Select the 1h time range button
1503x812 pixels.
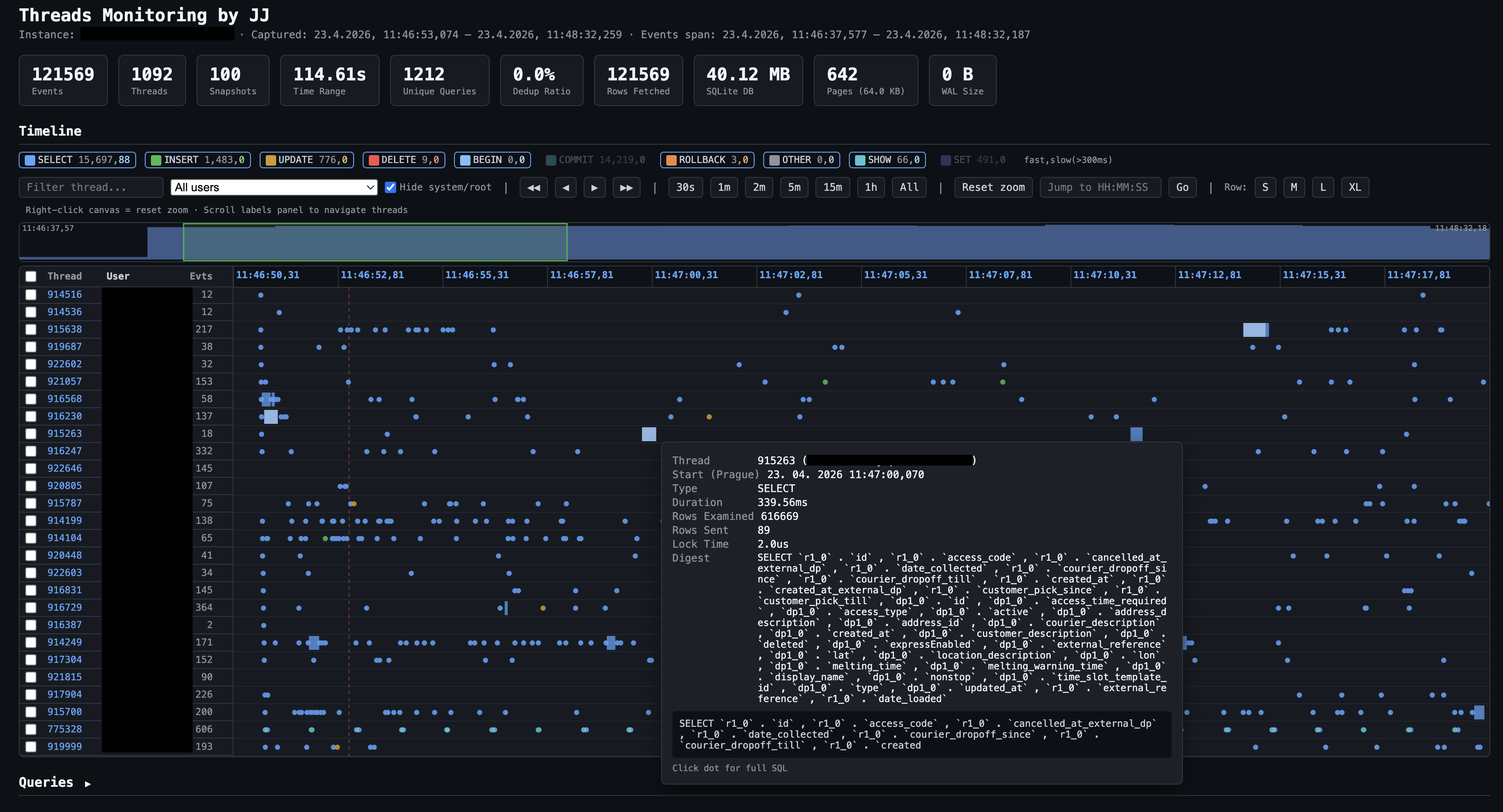click(871, 187)
